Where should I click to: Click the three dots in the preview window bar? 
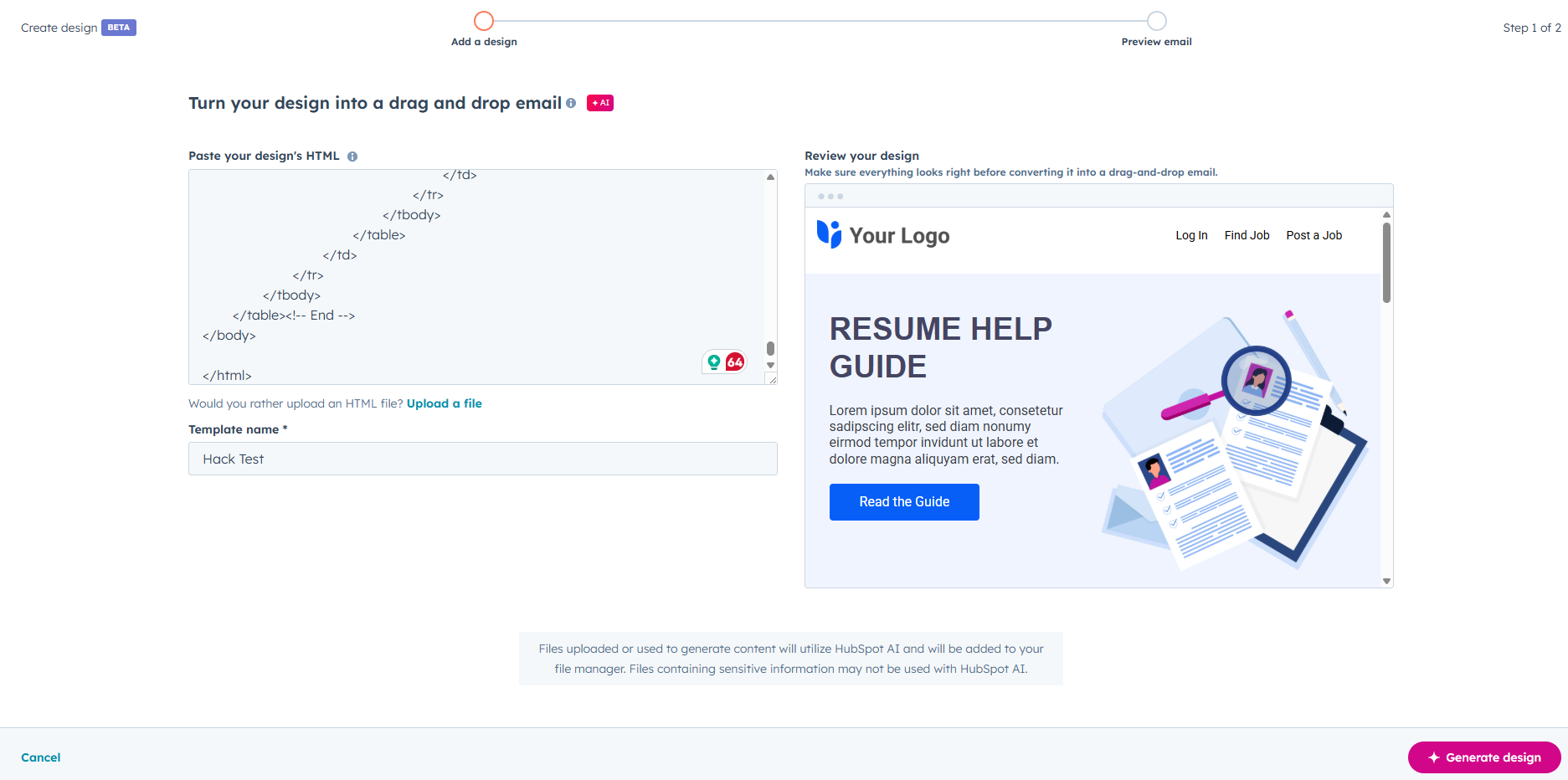pyautogui.click(x=831, y=195)
